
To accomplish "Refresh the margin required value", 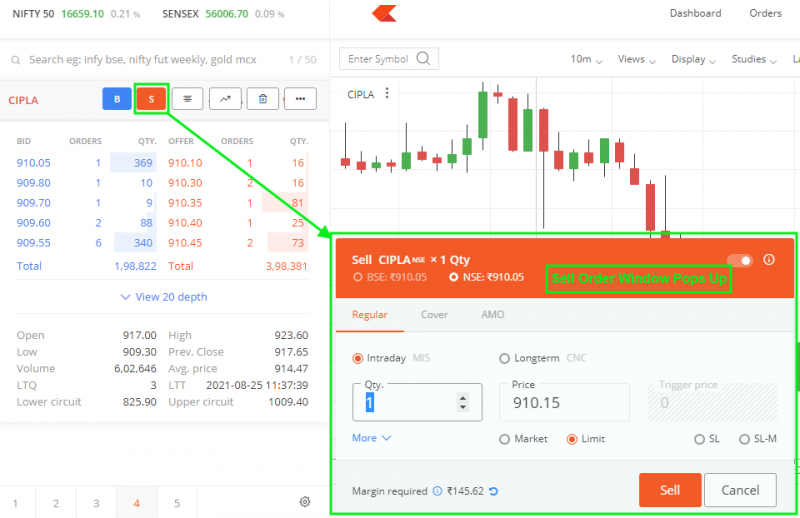I will tap(493, 491).
